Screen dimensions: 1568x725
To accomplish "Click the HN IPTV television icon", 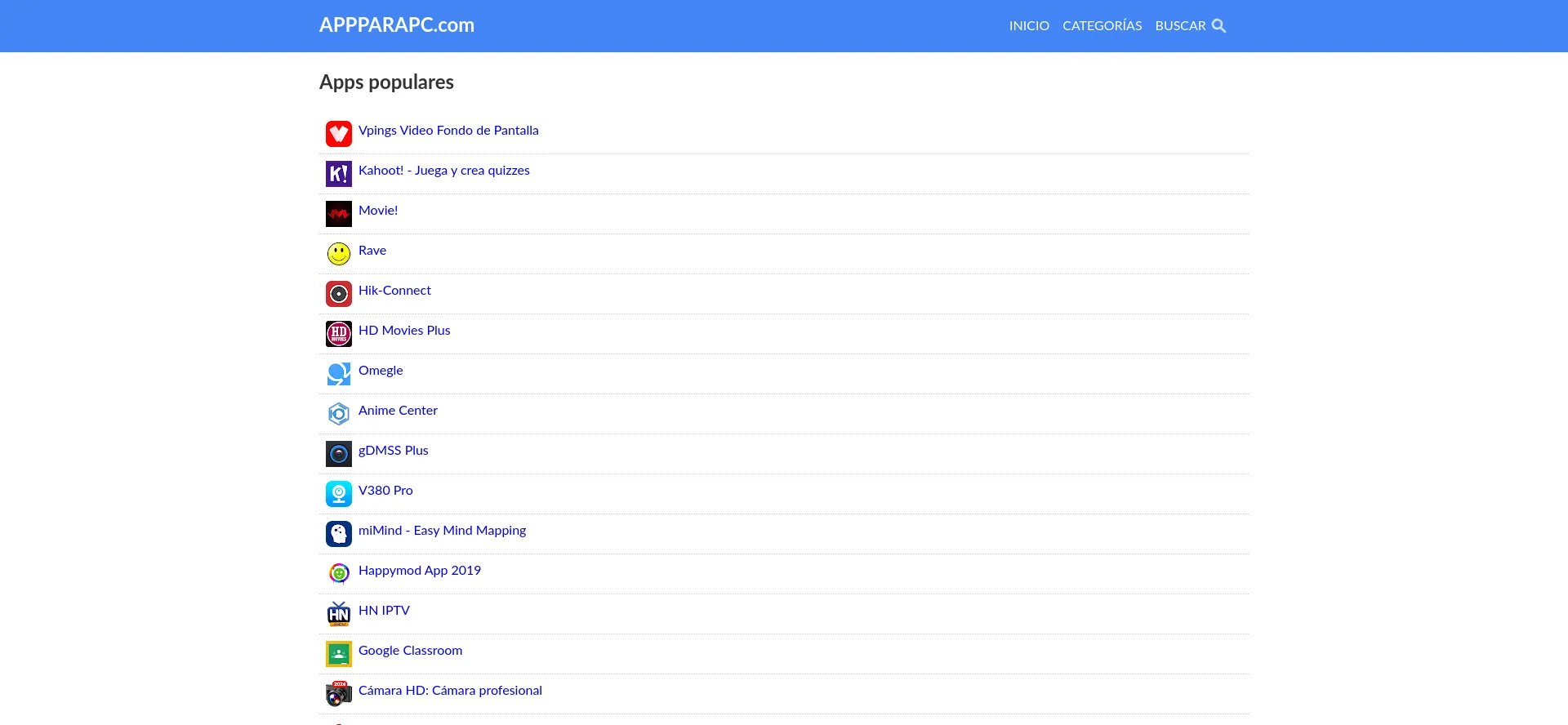I will 339,614.
